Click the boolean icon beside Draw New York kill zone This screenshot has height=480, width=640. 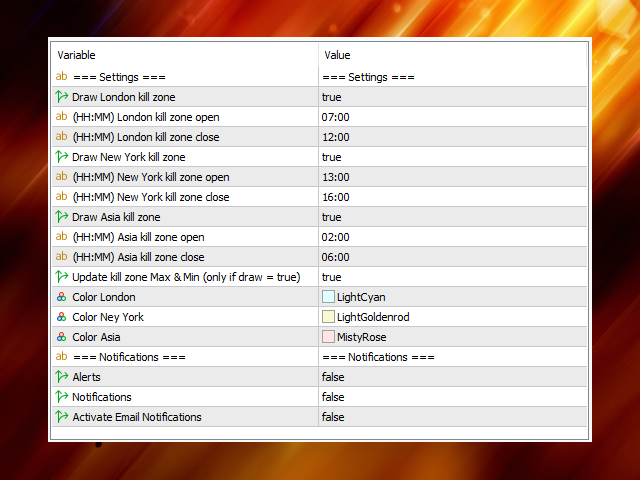click(x=61, y=157)
